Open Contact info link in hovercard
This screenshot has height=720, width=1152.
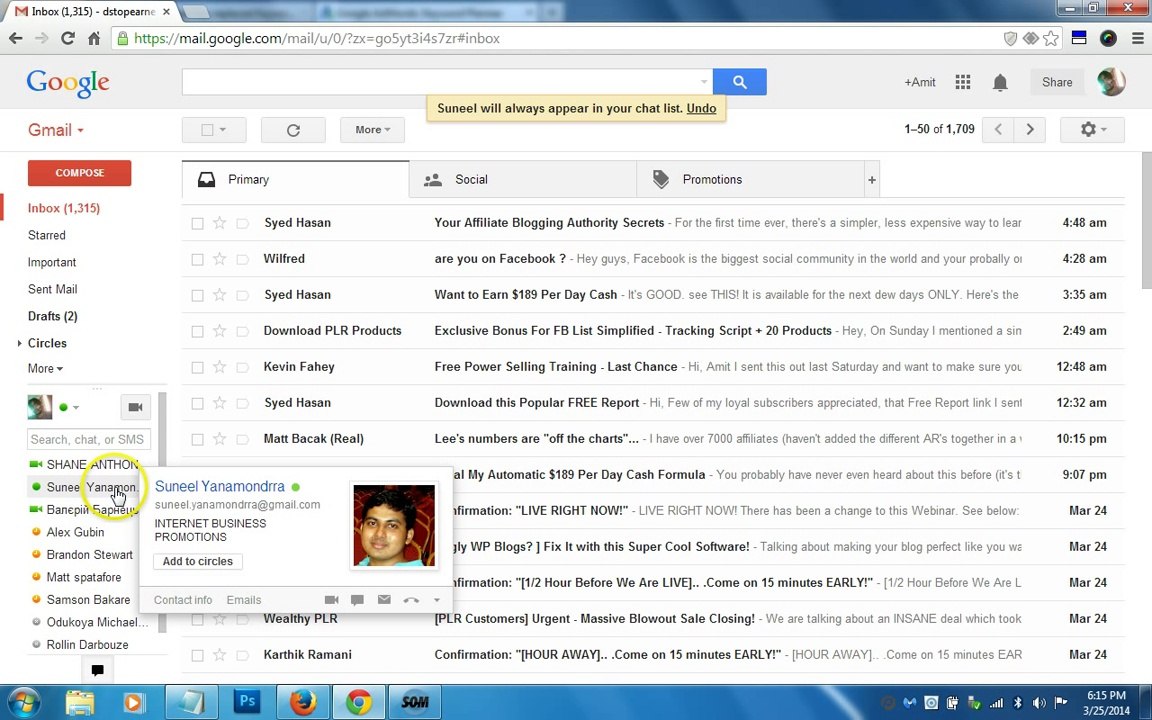point(183,600)
